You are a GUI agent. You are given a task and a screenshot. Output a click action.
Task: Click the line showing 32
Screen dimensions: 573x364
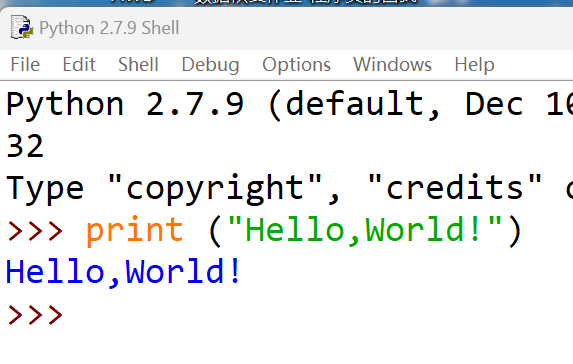(x=25, y=146)
